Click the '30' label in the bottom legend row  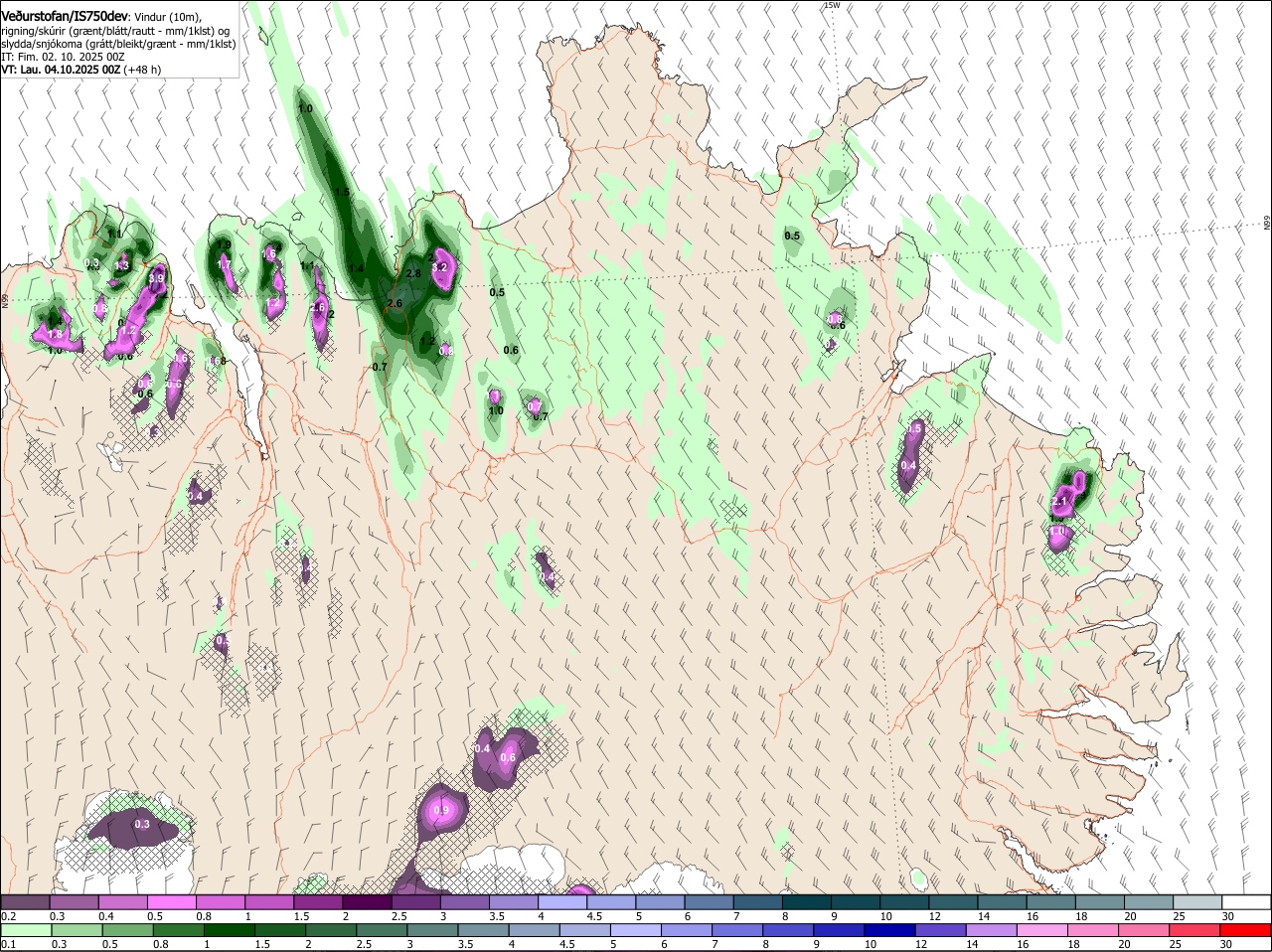coord(1225,944)
